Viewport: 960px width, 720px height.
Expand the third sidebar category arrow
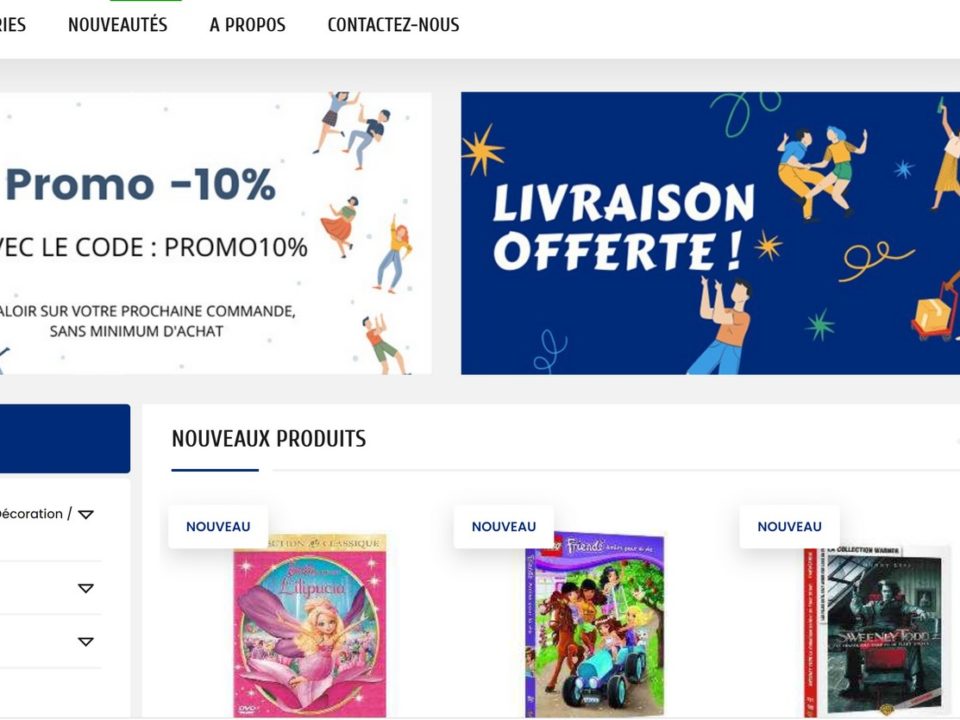[x=86, y=642]
